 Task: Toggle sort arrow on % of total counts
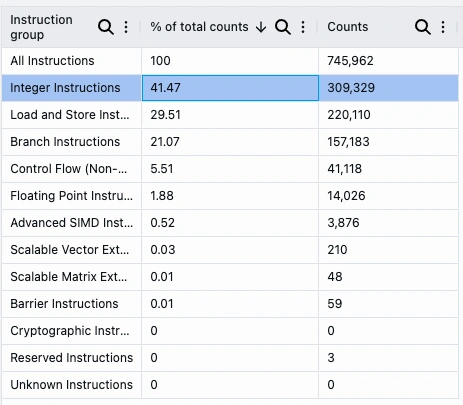pyautogui.click(x=261, y=27)
